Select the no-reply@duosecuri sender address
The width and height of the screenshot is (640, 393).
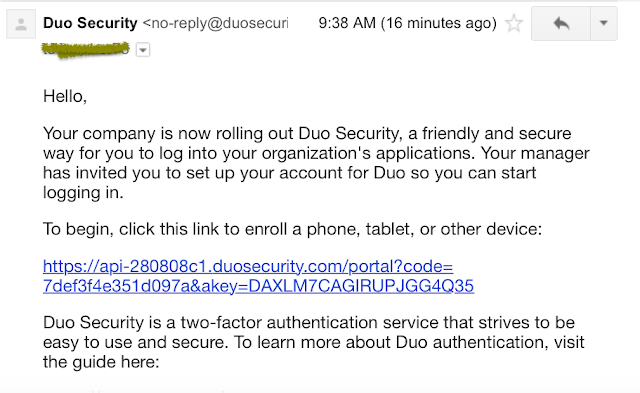[216, 23]
